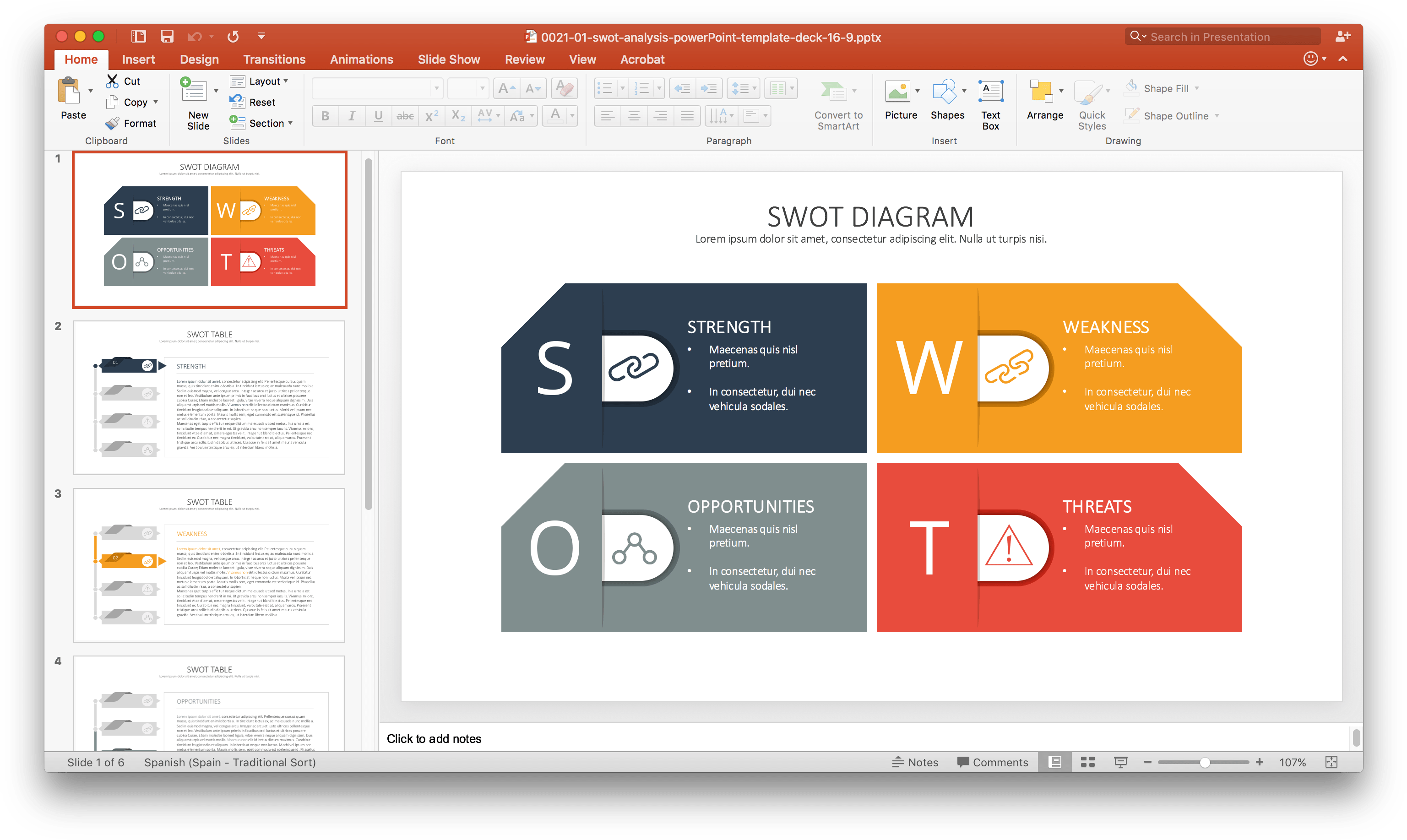Screen dimensions: 1407x840
Task: Click the Redo icon in title bar
Action: (233, 37)
